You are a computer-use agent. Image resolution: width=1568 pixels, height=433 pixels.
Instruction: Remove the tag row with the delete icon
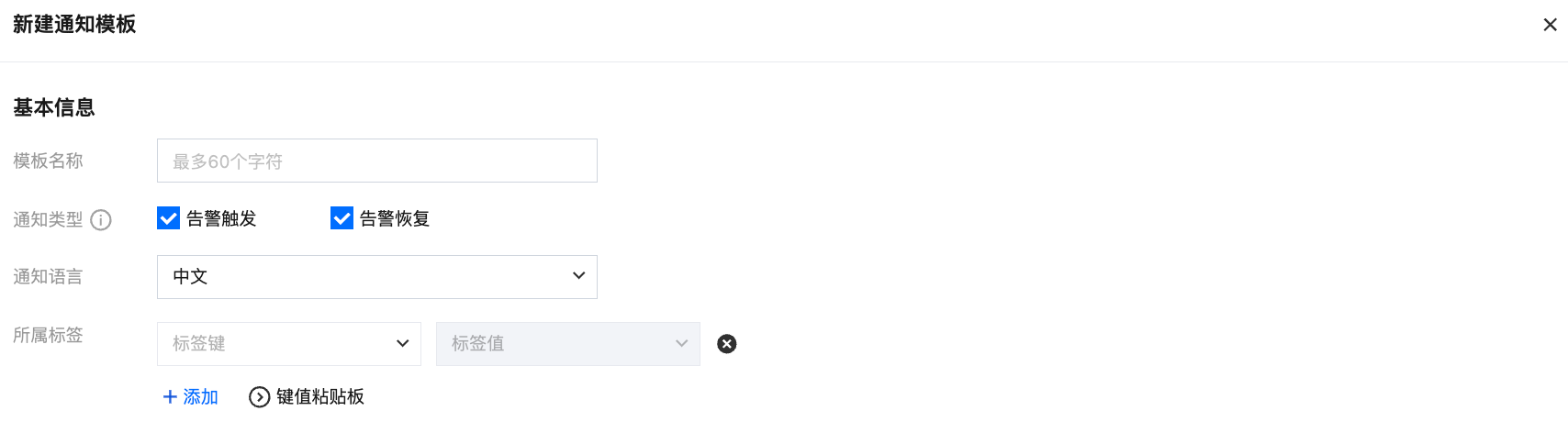pyautogui.click(x=726, y=344)
